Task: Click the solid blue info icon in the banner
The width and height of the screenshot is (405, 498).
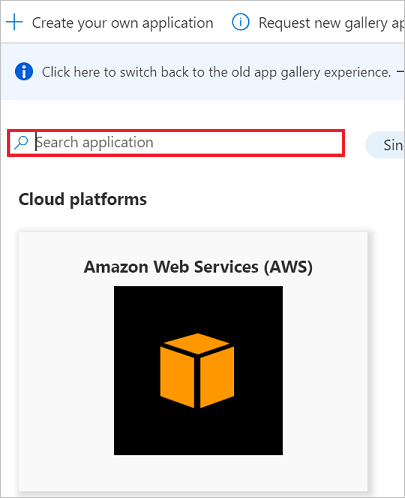Action: 24,71
